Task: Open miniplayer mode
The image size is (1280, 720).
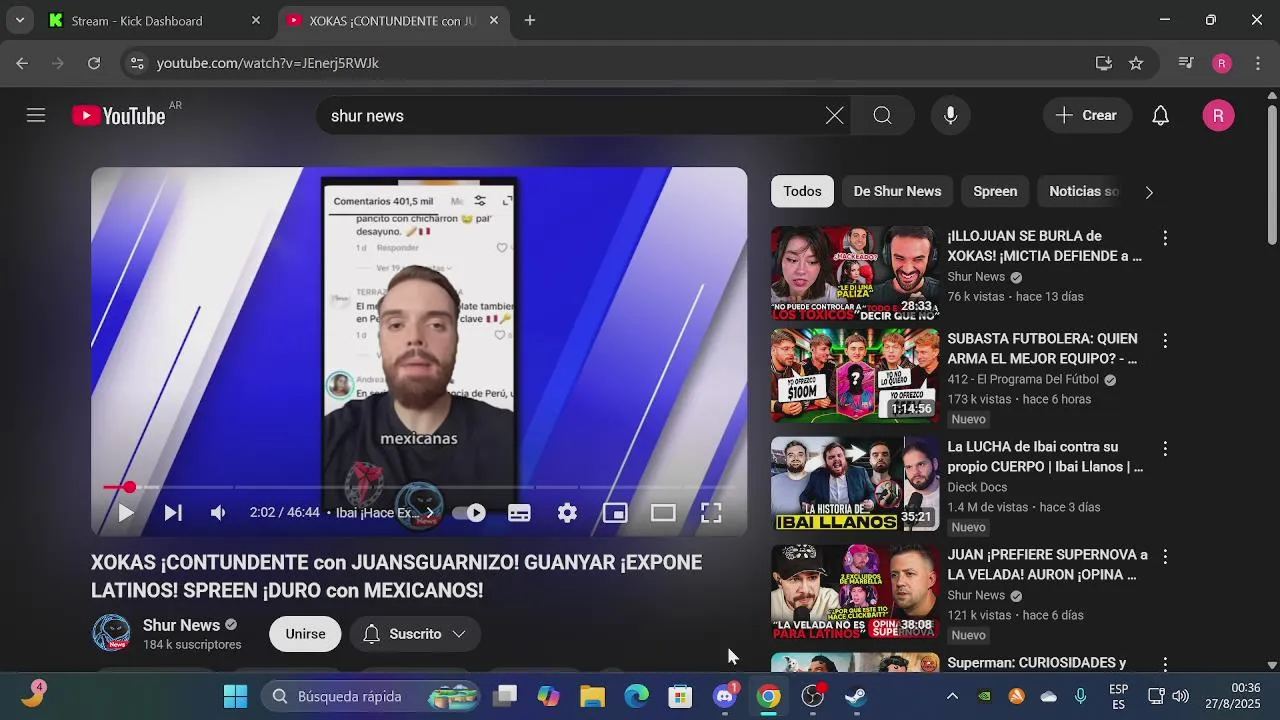Action: (x=615, y=513)
